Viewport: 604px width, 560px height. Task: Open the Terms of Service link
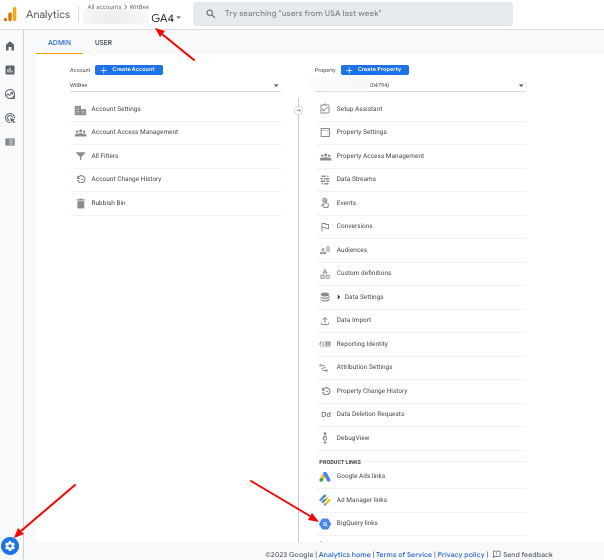pos(404,555)
